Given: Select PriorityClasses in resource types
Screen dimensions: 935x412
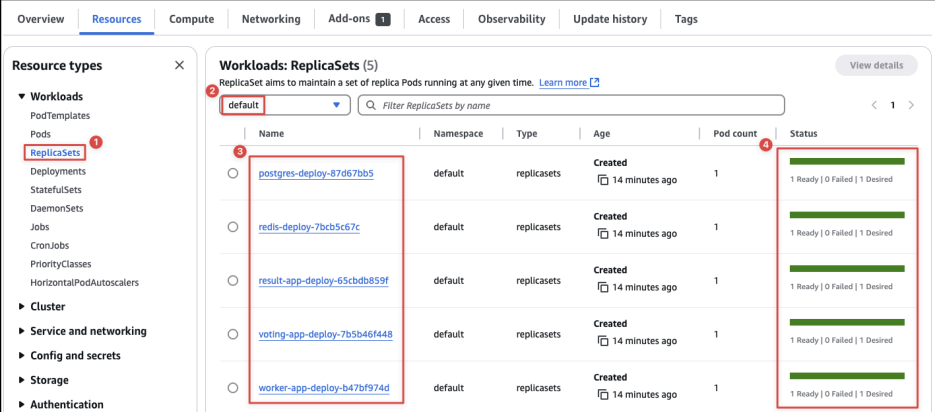Looking at the screenshot, I should tap(61, 264).
